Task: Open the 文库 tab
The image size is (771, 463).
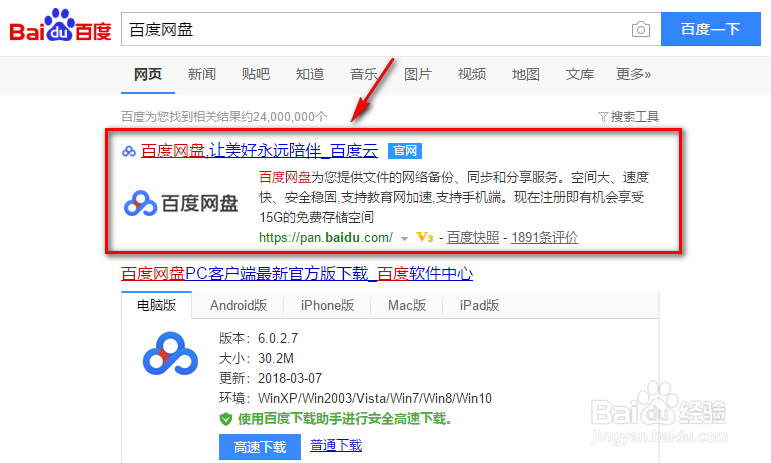Action: click(580, 74)
